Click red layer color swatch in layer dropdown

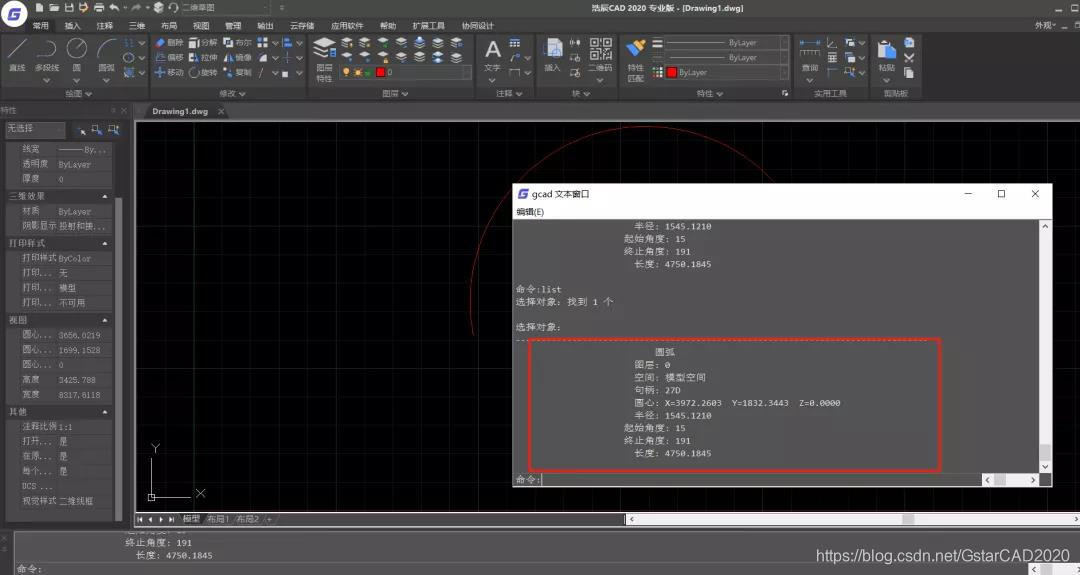pyautogui.click(x=380, y=72)
